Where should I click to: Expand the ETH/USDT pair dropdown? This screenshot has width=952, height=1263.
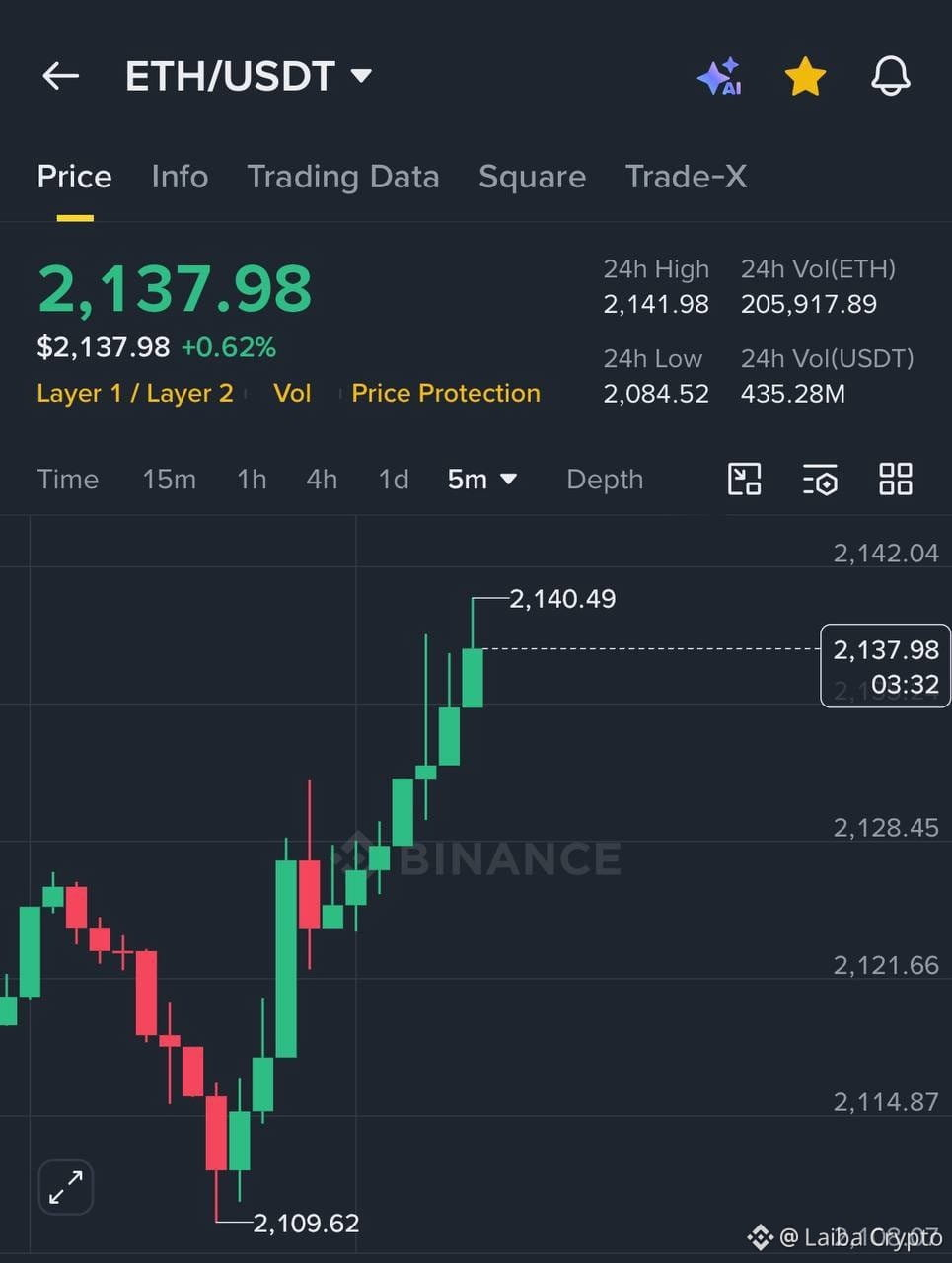[x=249, y=76]
